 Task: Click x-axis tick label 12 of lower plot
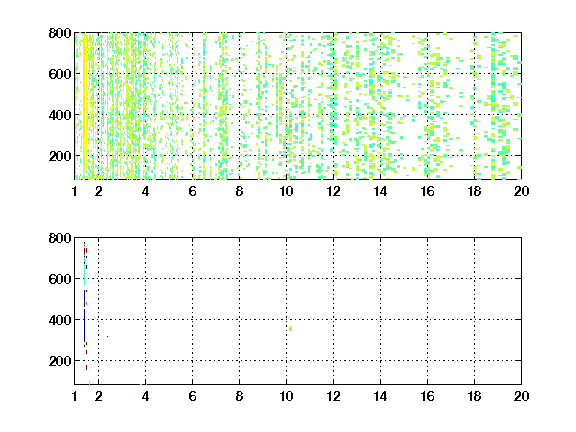pos(334,396)
